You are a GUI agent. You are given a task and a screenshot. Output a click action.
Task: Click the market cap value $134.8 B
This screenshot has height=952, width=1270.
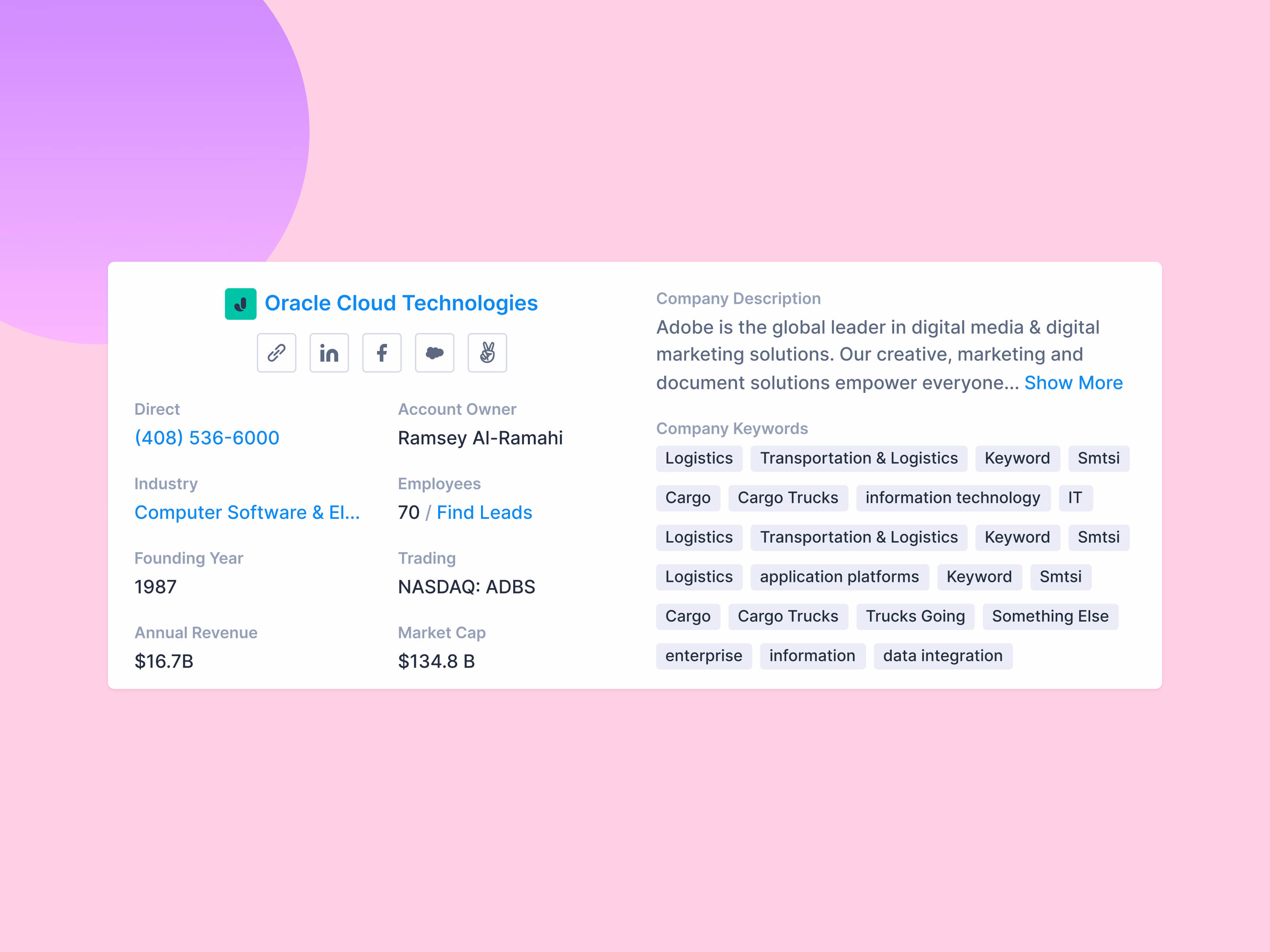click(436, 661)
